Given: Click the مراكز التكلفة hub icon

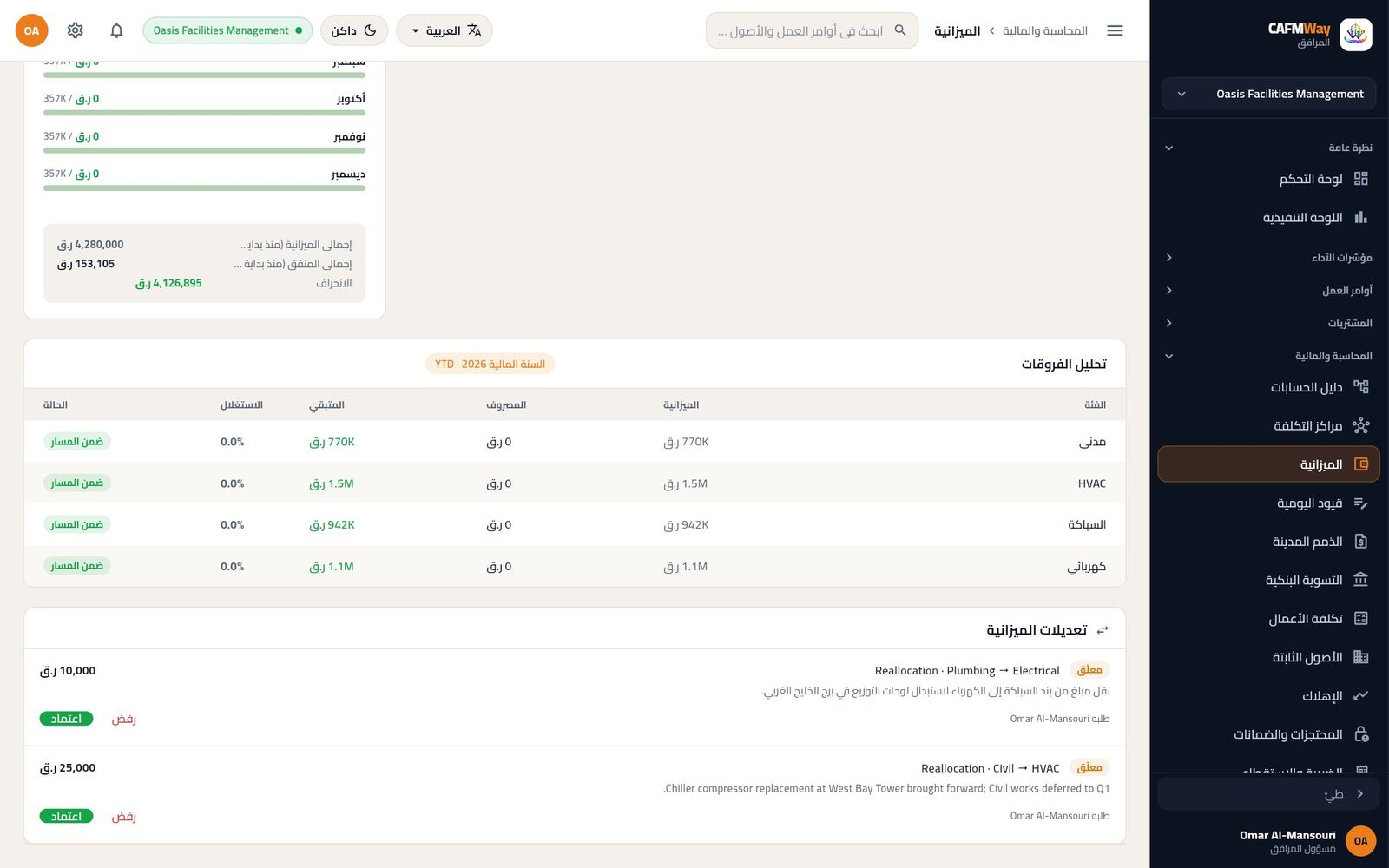Looking at the screenshot, I should click(1360, 425).
